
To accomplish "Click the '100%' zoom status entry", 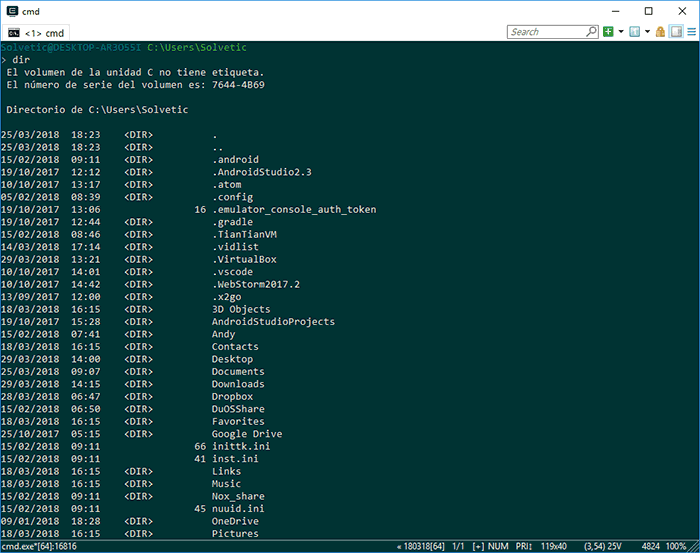I will pyautogui.click(x=676, y=546).
